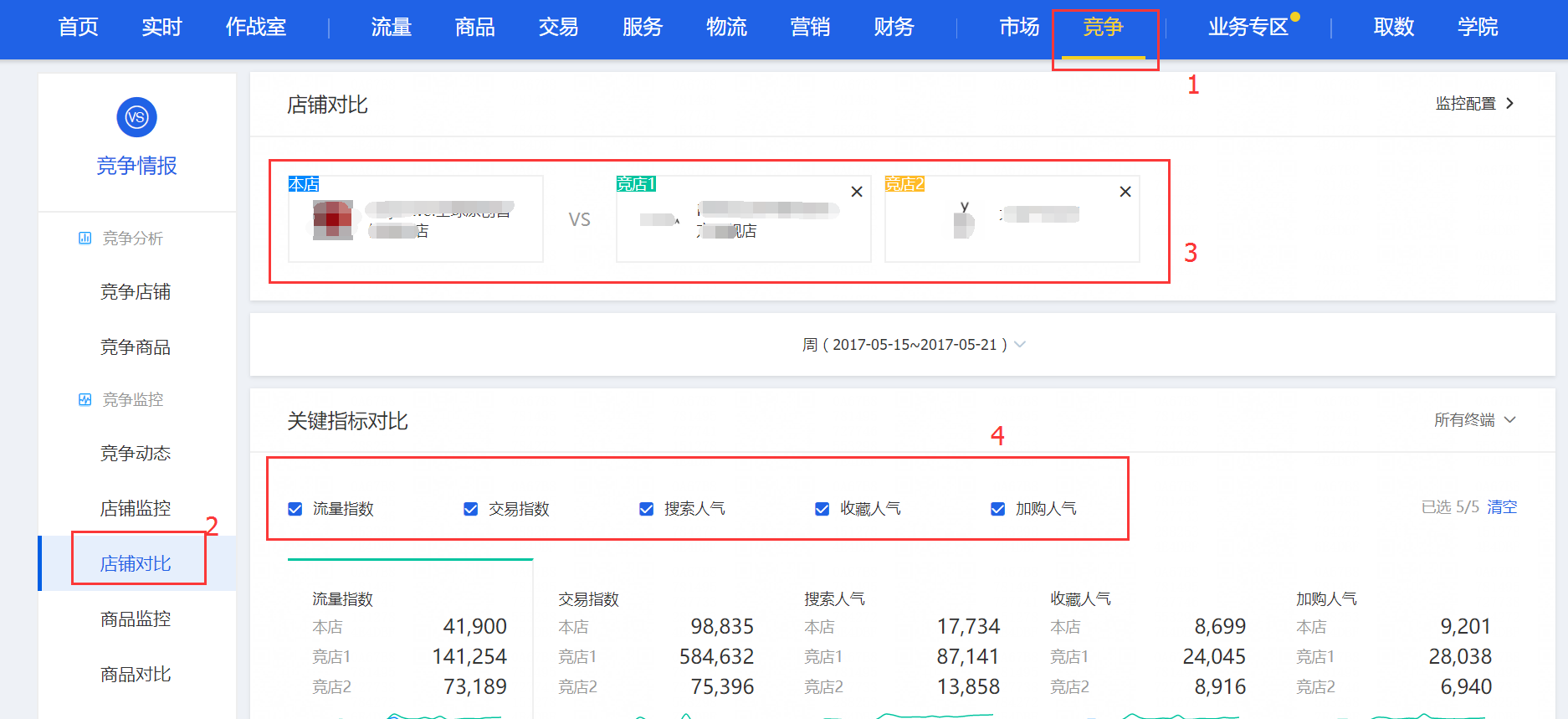Uncheck the 收藏人气 metric checkbox
The height and width of the screenshot is (719, 1568).
click(822, 509)
